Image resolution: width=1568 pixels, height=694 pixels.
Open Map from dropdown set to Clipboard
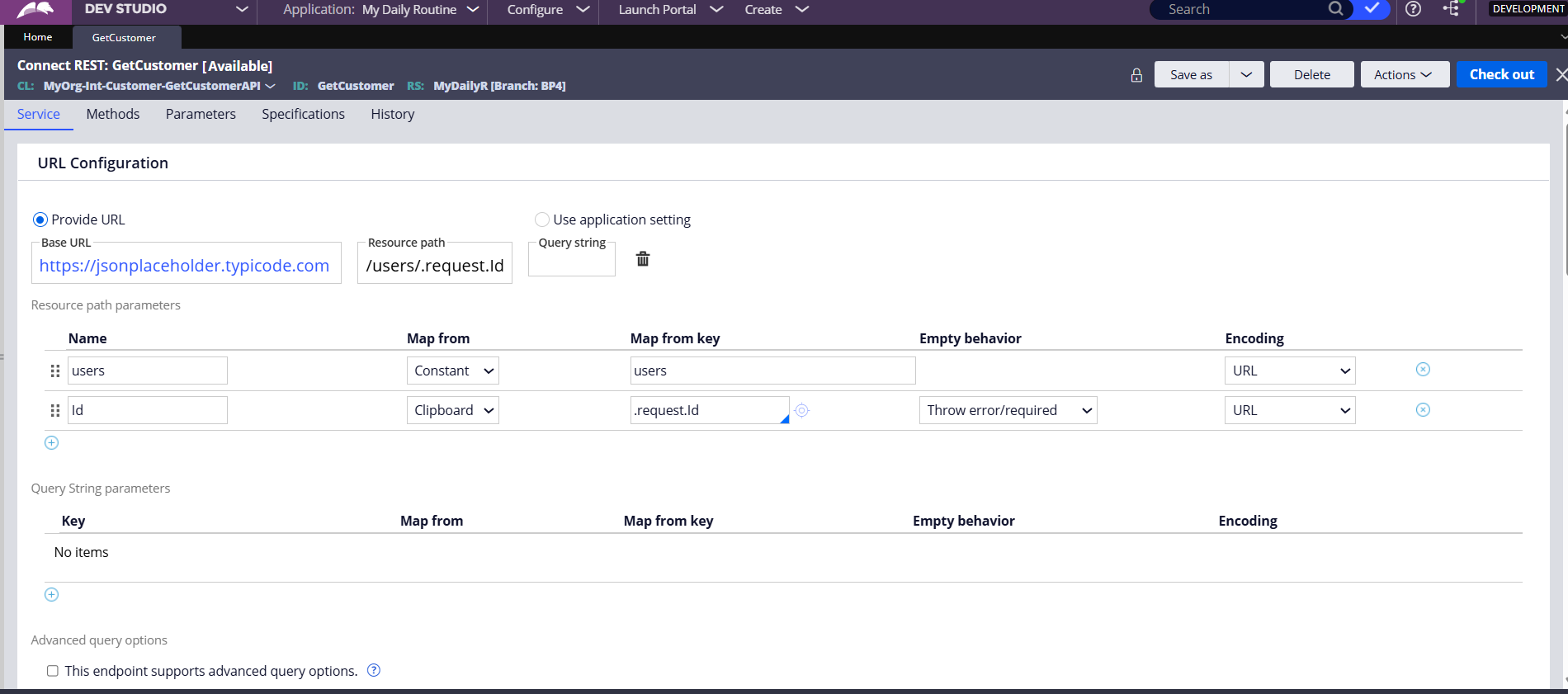452,410
